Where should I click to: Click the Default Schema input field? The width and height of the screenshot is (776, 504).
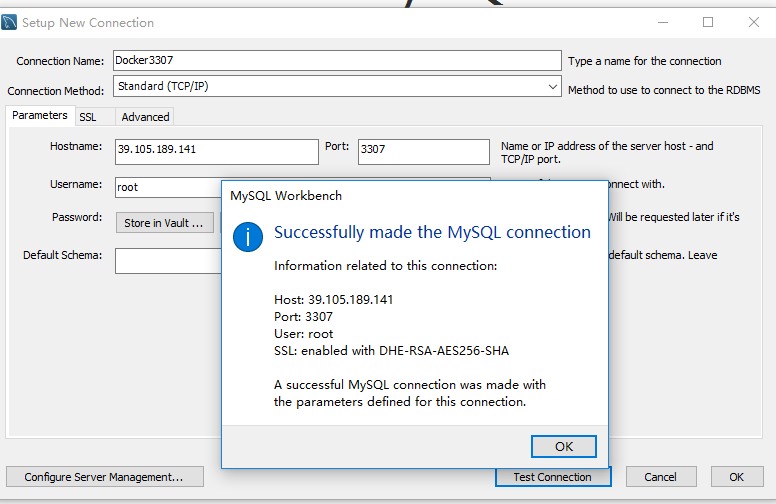(x=168, y=260)
